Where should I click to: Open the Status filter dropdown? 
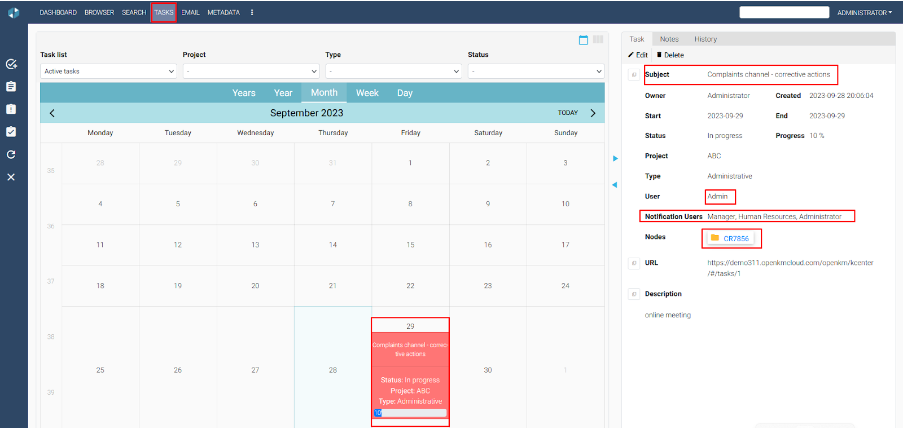[536, 71]
